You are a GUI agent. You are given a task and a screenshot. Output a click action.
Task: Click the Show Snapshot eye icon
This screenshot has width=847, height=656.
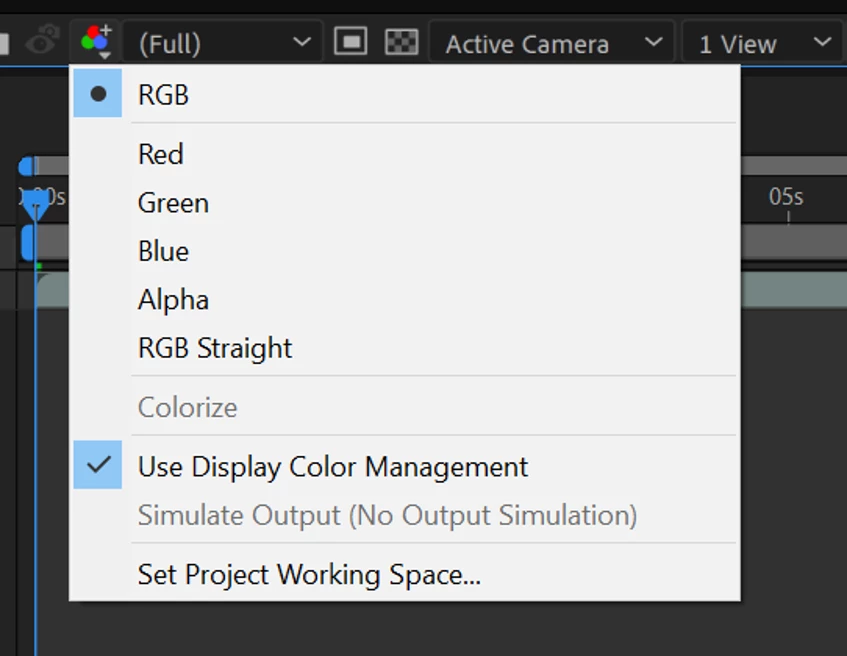click(x=42, y=42)
